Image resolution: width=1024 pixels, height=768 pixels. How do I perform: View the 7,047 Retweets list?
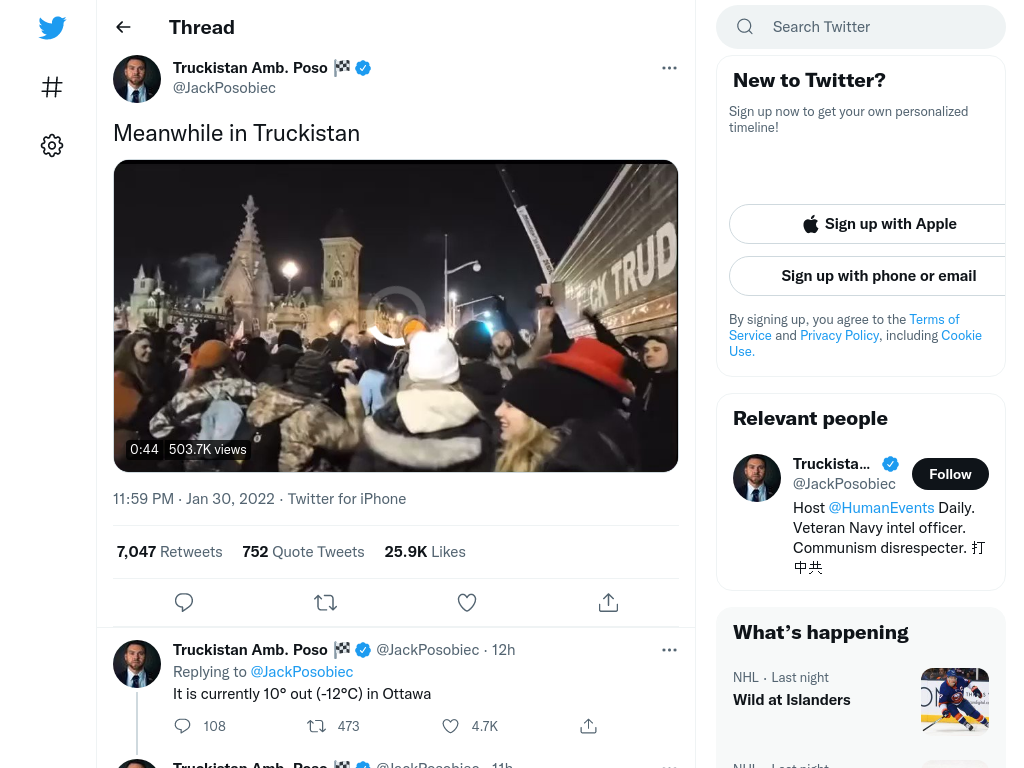tap(169, 552)
